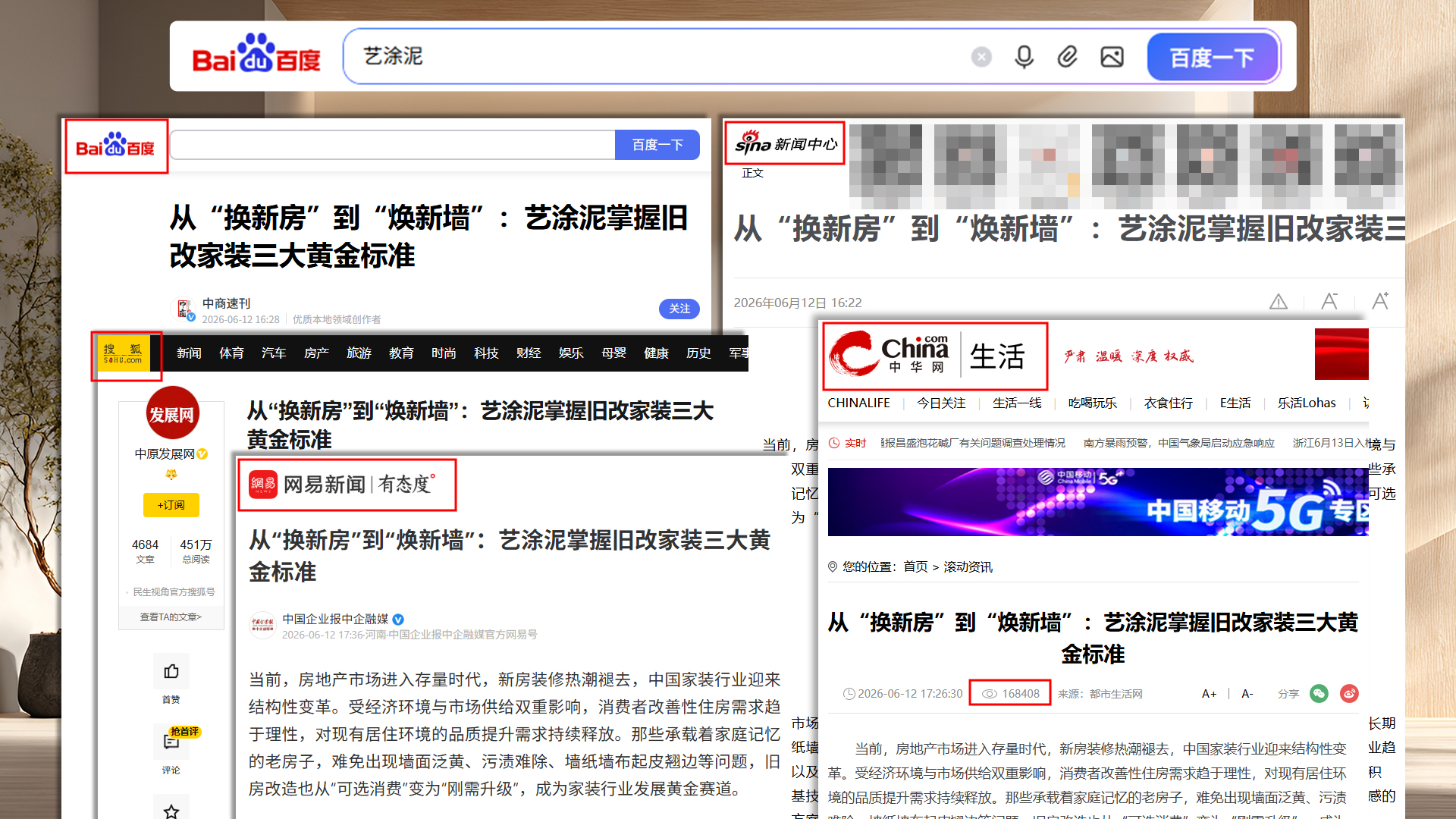Open 今日关注 in the China.com menu
The width and height of the screenshot is (1456, 819).
point(941,403)
